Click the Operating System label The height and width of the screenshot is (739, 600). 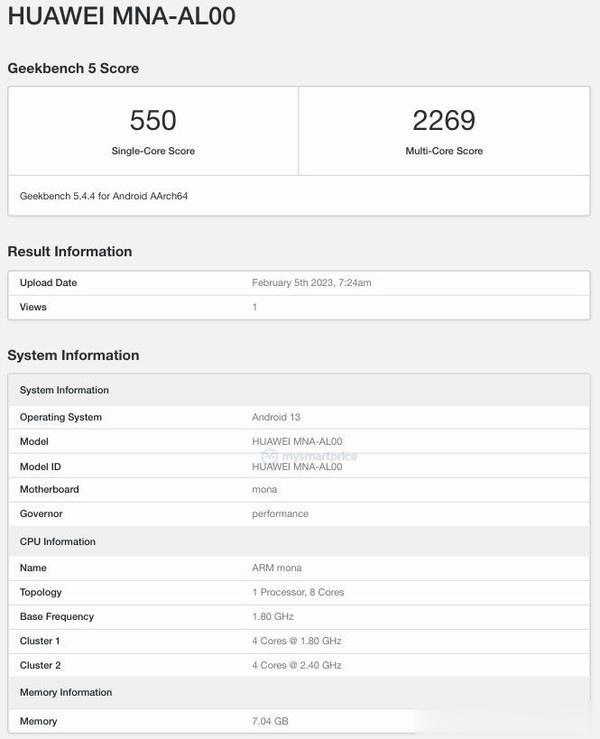61,418
